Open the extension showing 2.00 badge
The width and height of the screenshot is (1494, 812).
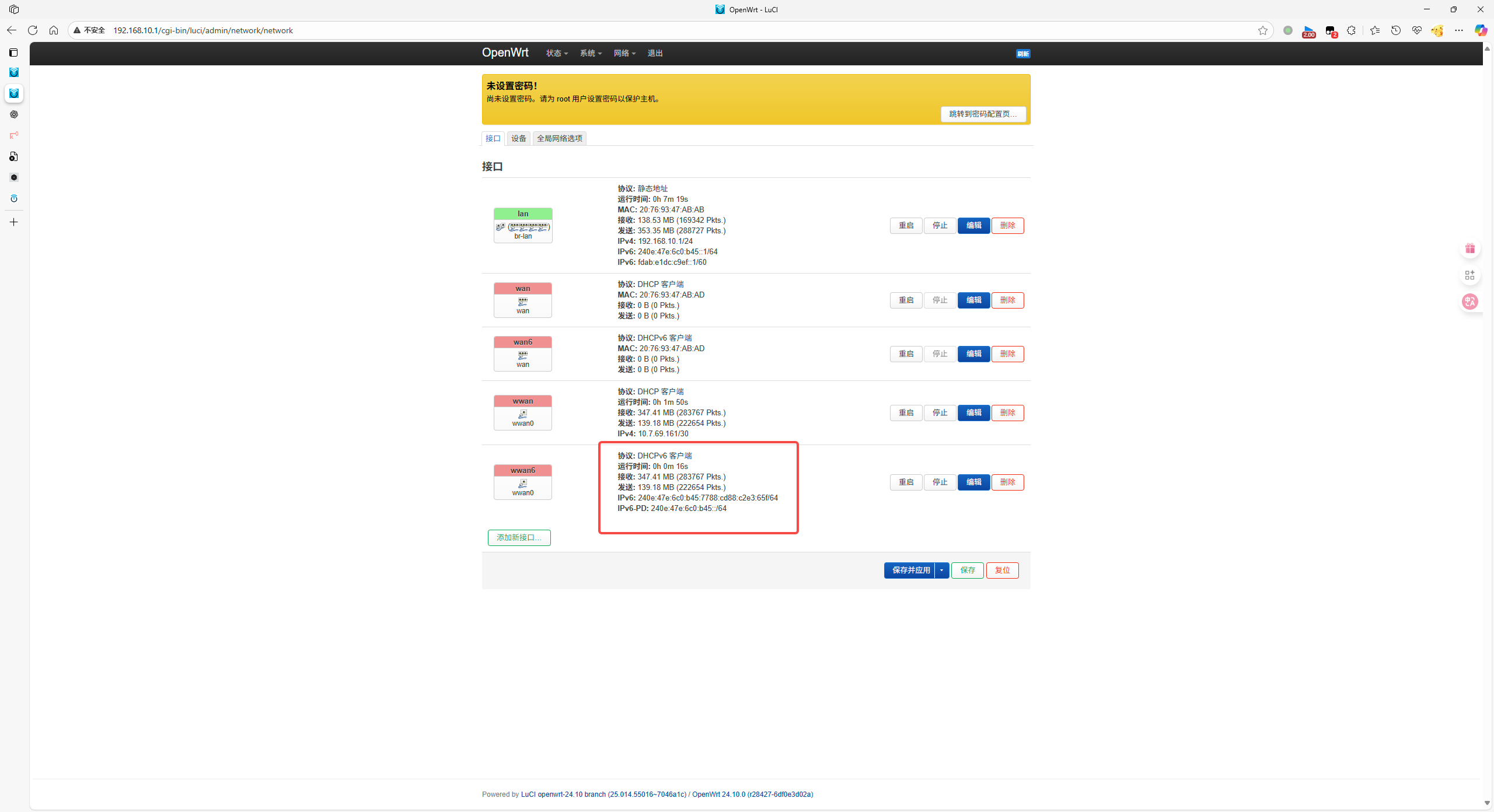[x=1309, y=32]
